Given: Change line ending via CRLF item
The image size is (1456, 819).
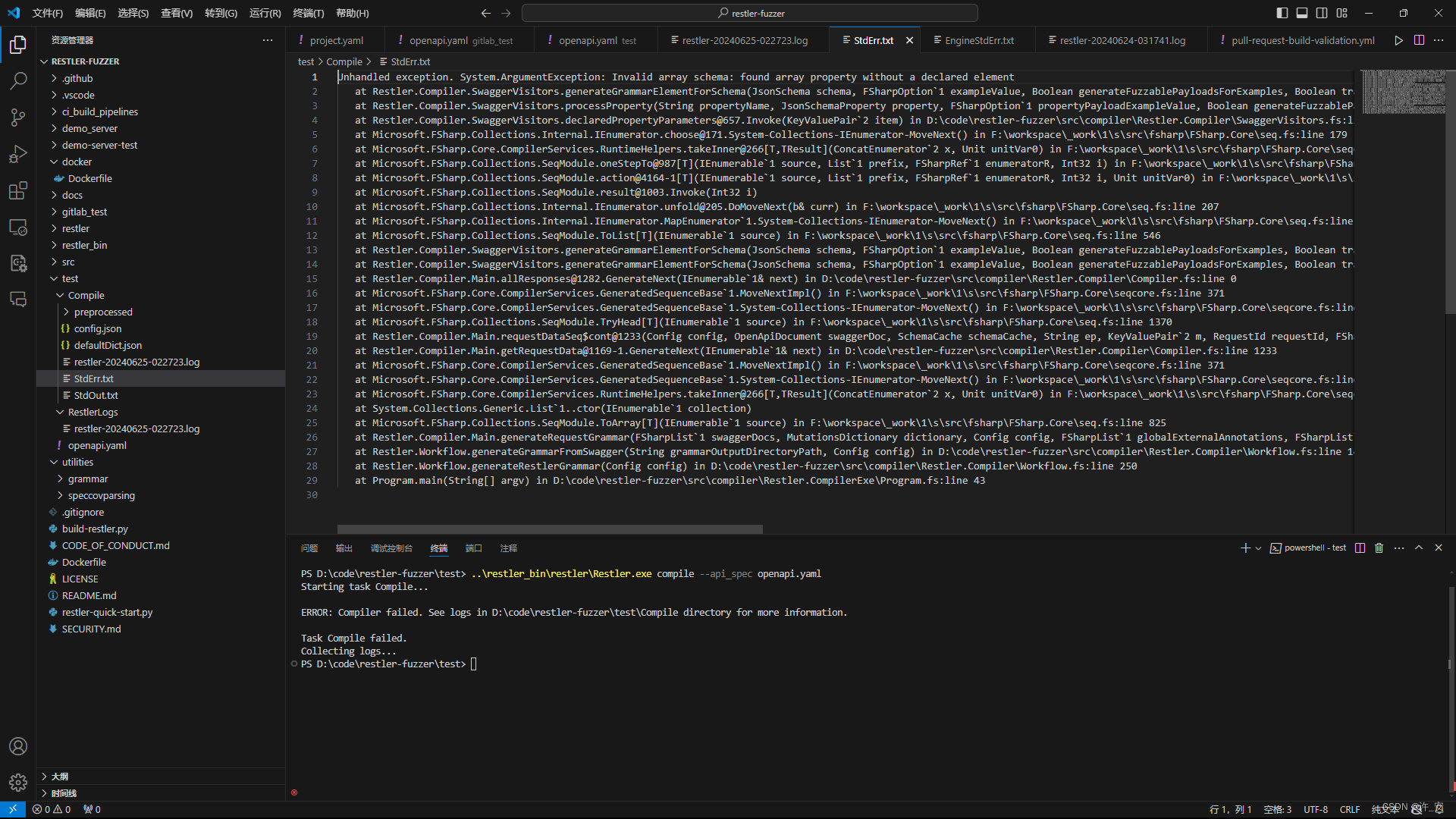Looking at the screenshot, I should [x=1350, y=809].
